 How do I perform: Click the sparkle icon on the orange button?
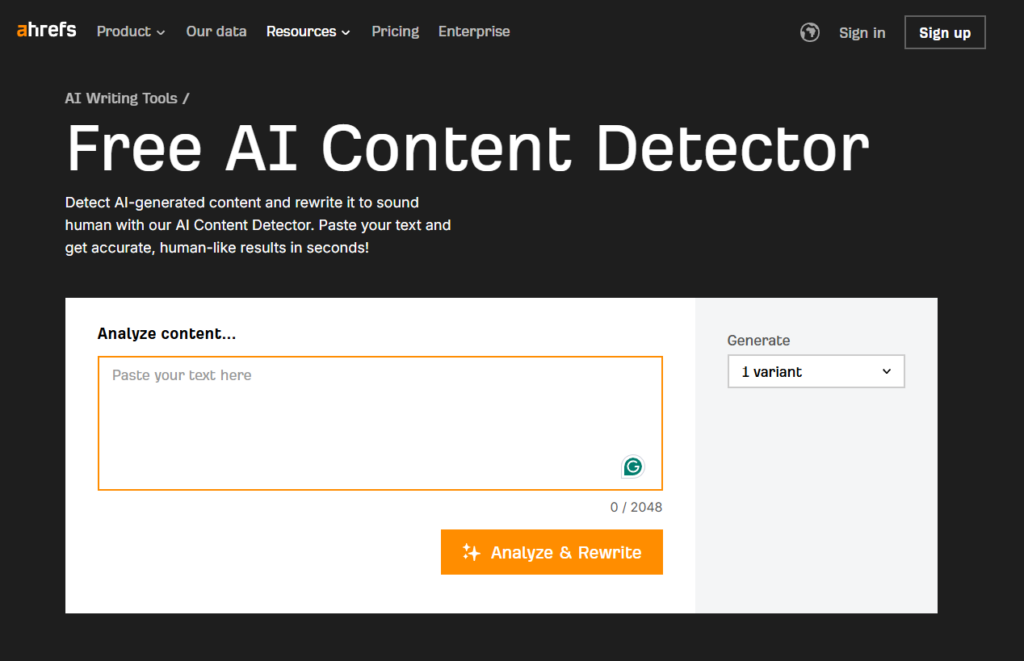(471, 552)
